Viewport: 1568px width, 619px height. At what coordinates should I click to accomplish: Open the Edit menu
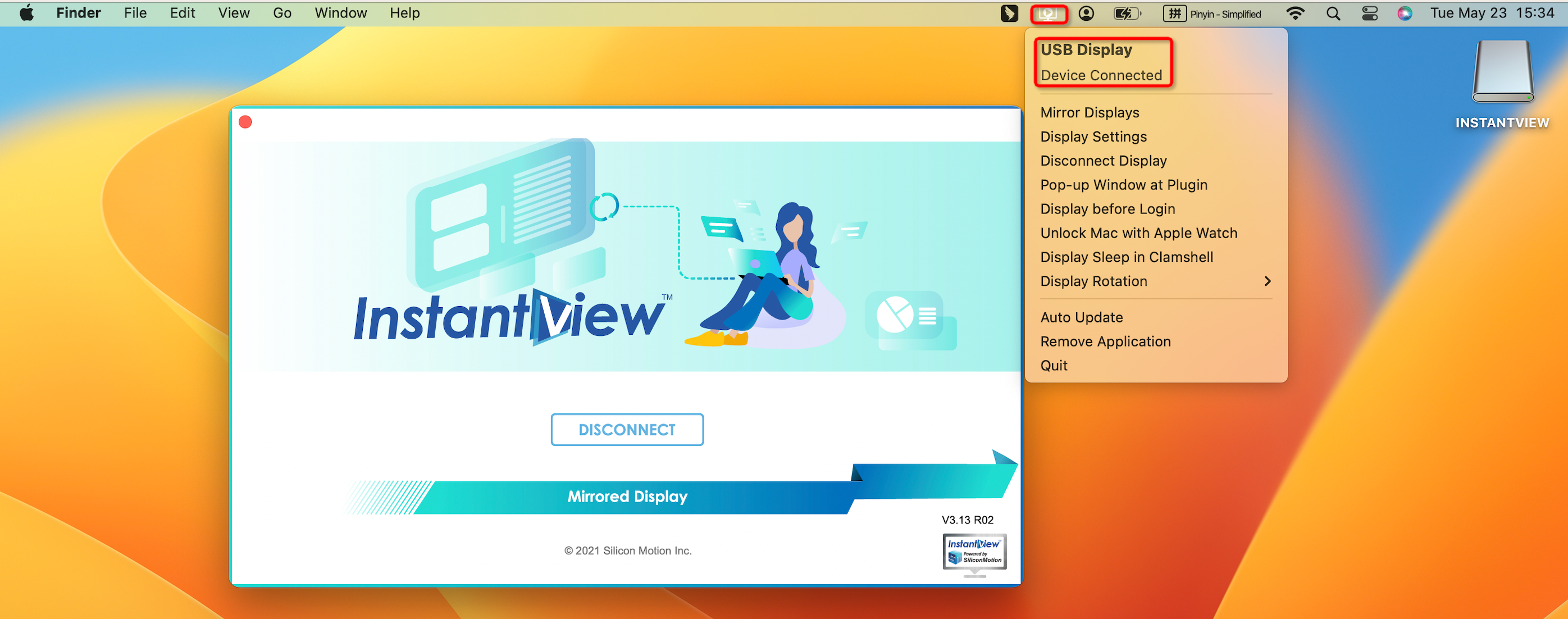click(183, 13)
